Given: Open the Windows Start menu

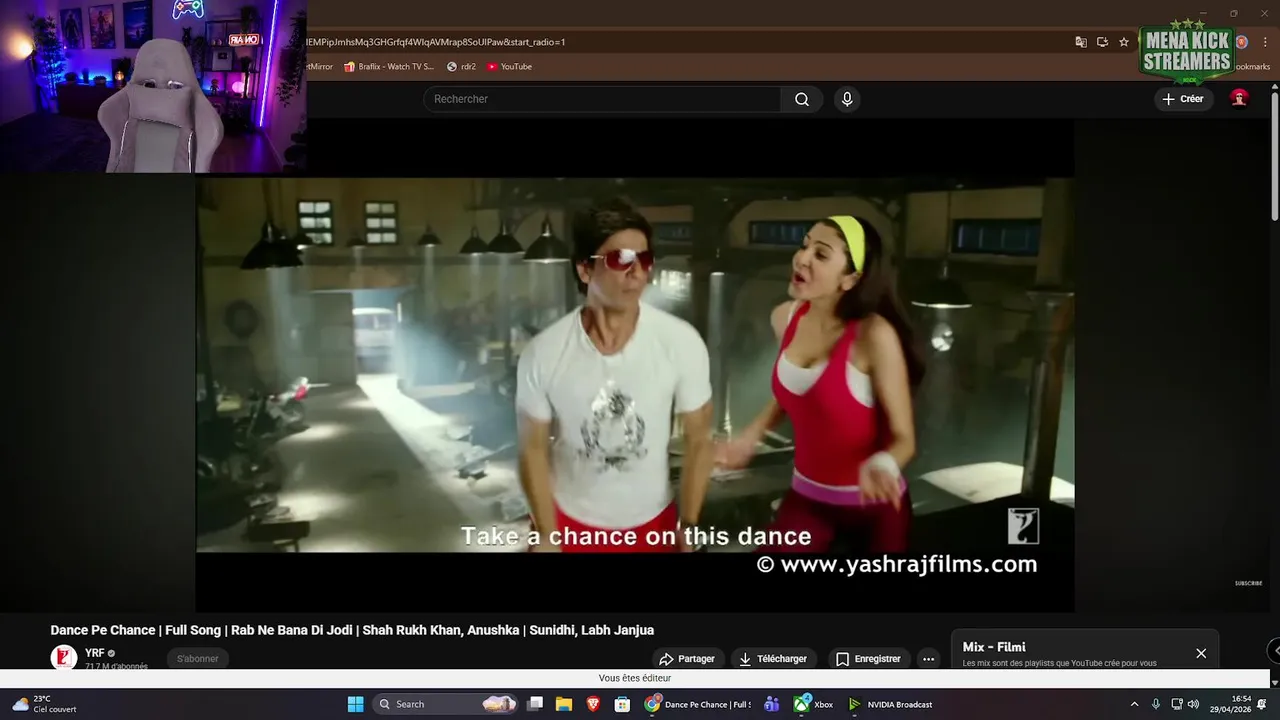Looking at the screenshot, I should tap(355, 704).
